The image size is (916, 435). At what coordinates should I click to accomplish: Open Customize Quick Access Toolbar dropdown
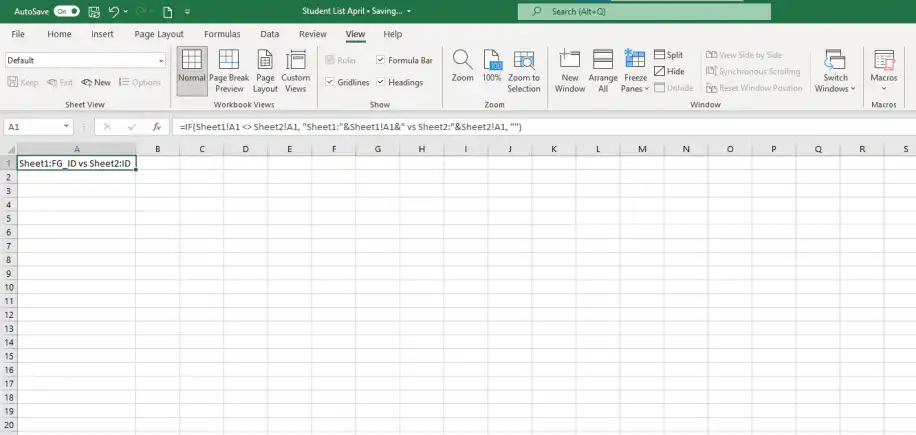pyautogui.click(x=187, y=12)
